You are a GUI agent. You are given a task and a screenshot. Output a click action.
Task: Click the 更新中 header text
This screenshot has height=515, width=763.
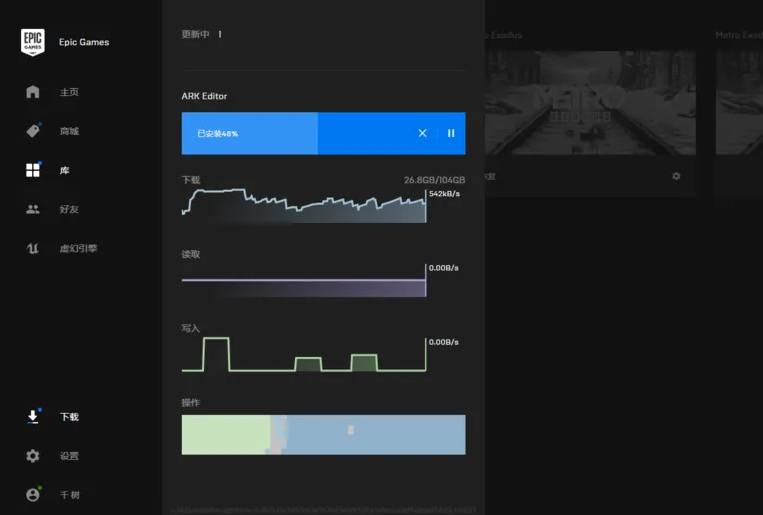[x=195, y=34]
